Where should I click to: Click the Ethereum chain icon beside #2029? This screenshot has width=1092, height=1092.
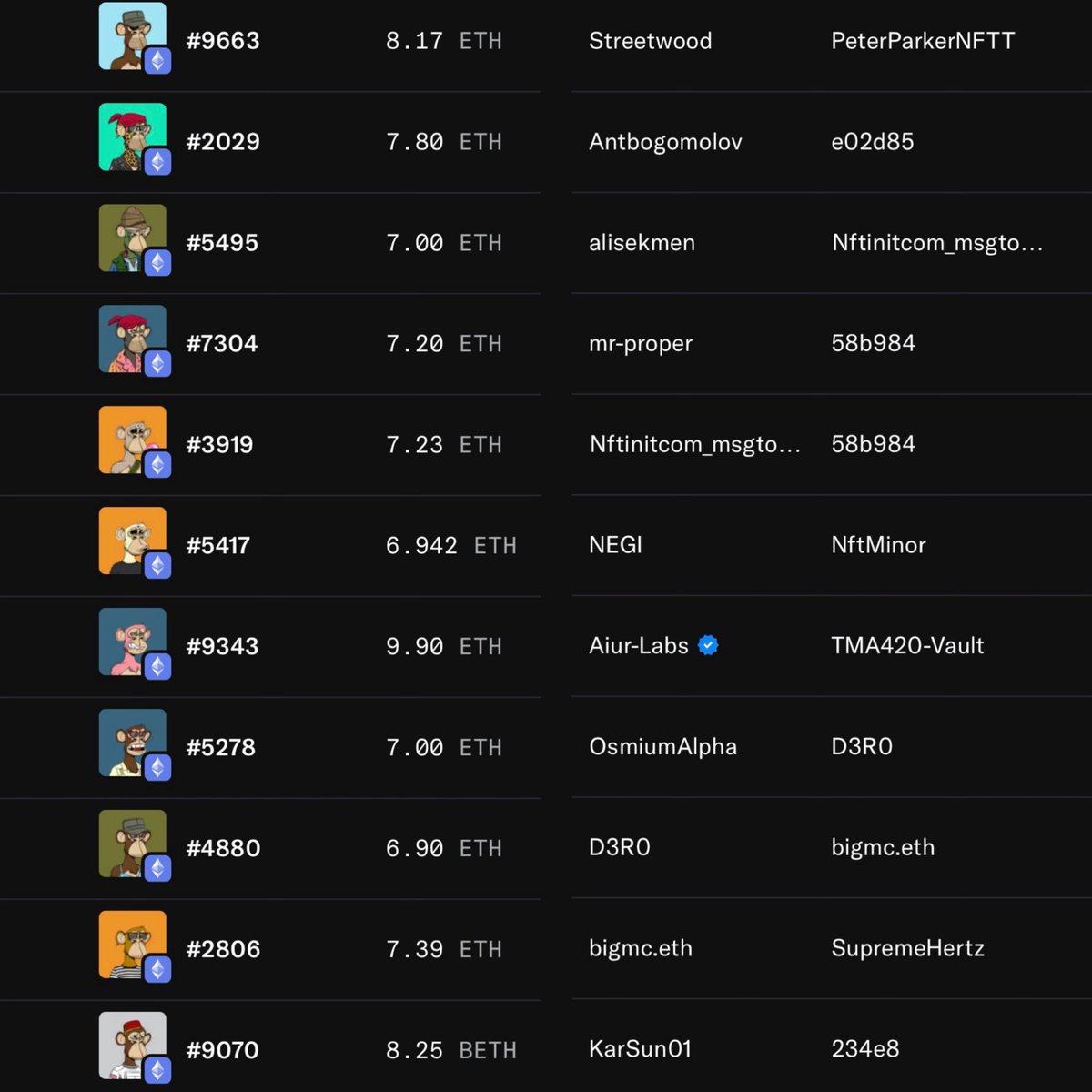coord(157,163)
